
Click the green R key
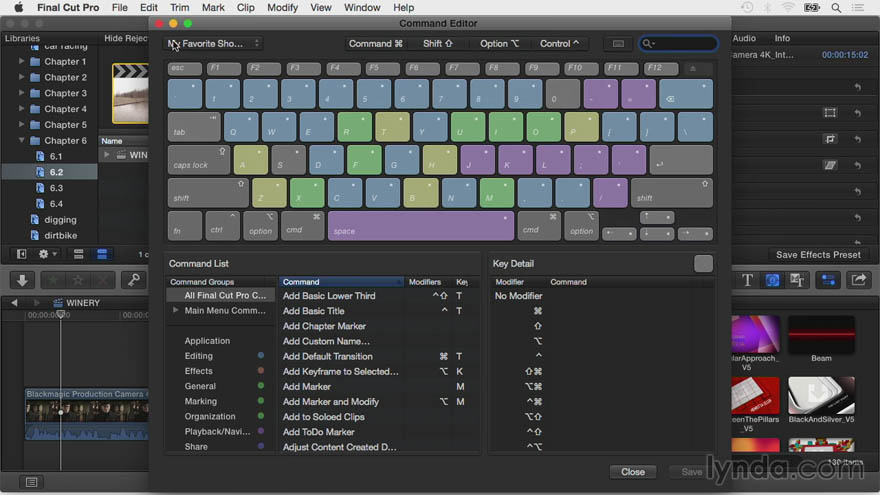pos(355,127)
